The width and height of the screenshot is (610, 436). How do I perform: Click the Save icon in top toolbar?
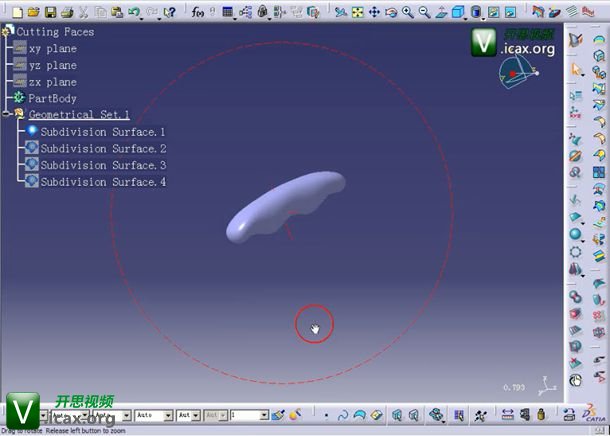tap(50, 13)
